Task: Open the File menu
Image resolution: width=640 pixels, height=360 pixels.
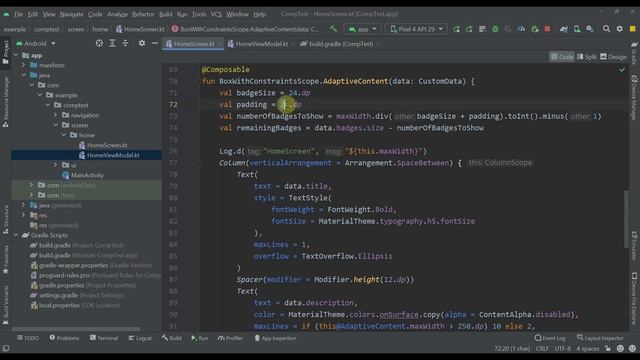Action: 19,14
